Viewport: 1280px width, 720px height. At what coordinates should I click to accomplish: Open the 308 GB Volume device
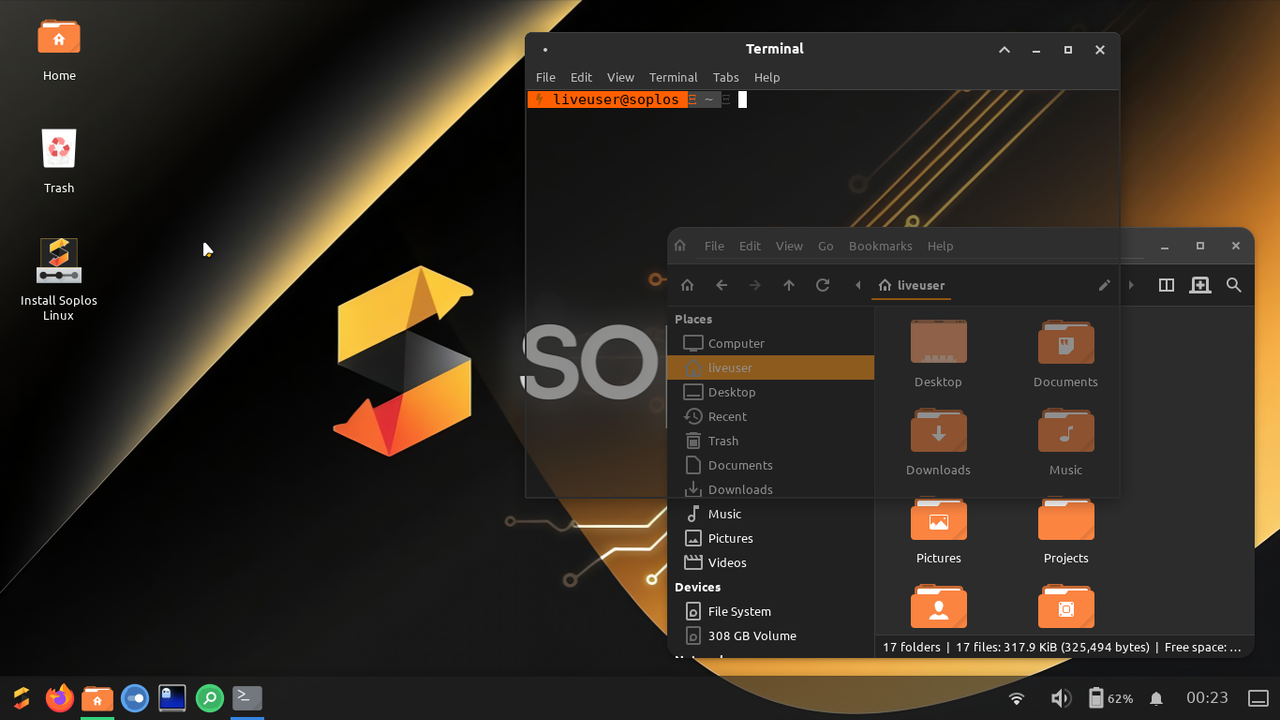point(770,636)
